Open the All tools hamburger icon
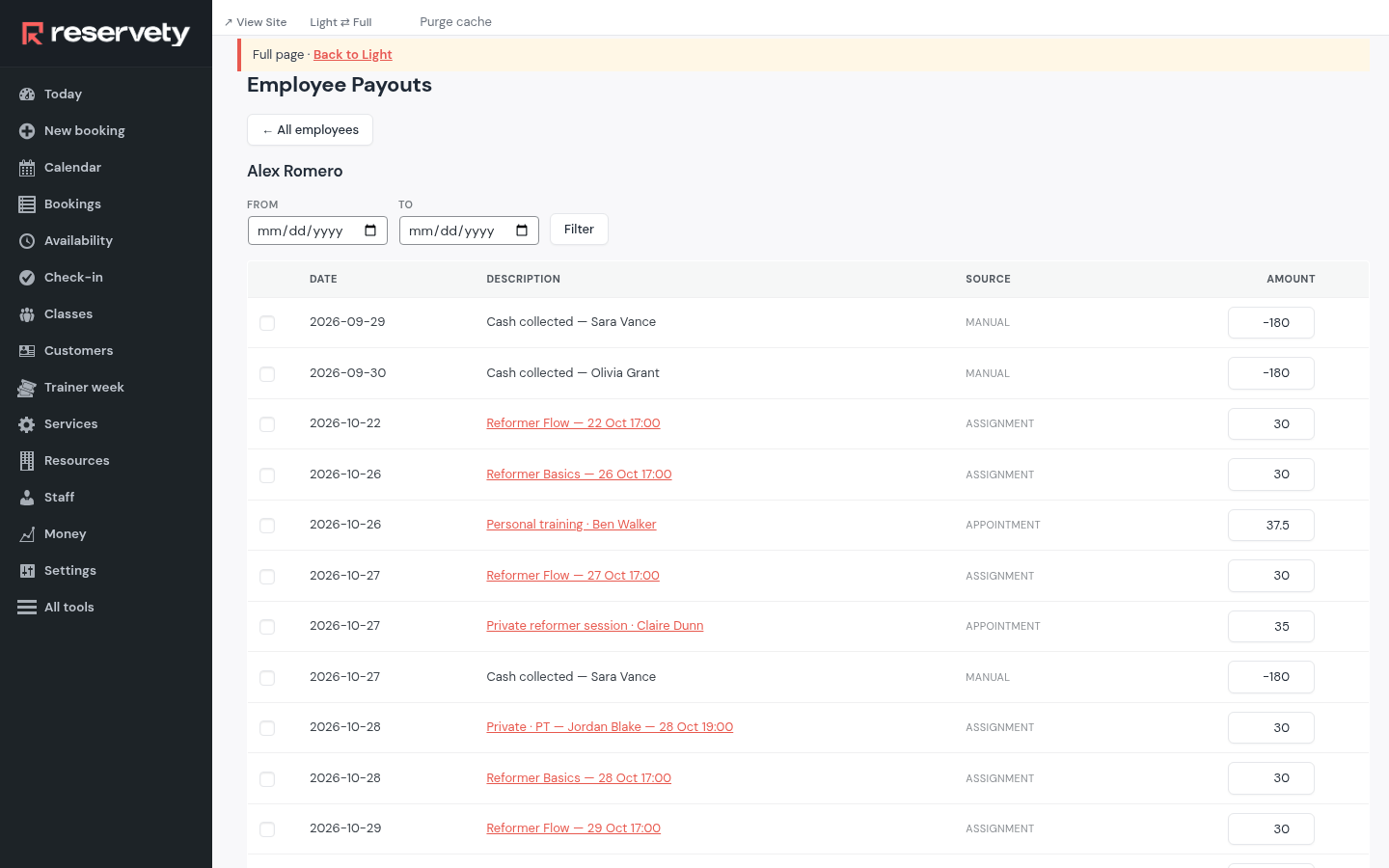The width and height of the screenshot is (1389, 868). 27,608
